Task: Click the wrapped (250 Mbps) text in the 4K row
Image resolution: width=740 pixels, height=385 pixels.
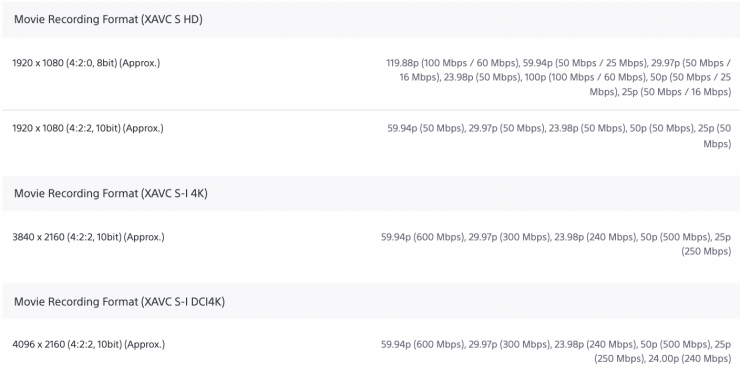Action: tap(706, 251)
